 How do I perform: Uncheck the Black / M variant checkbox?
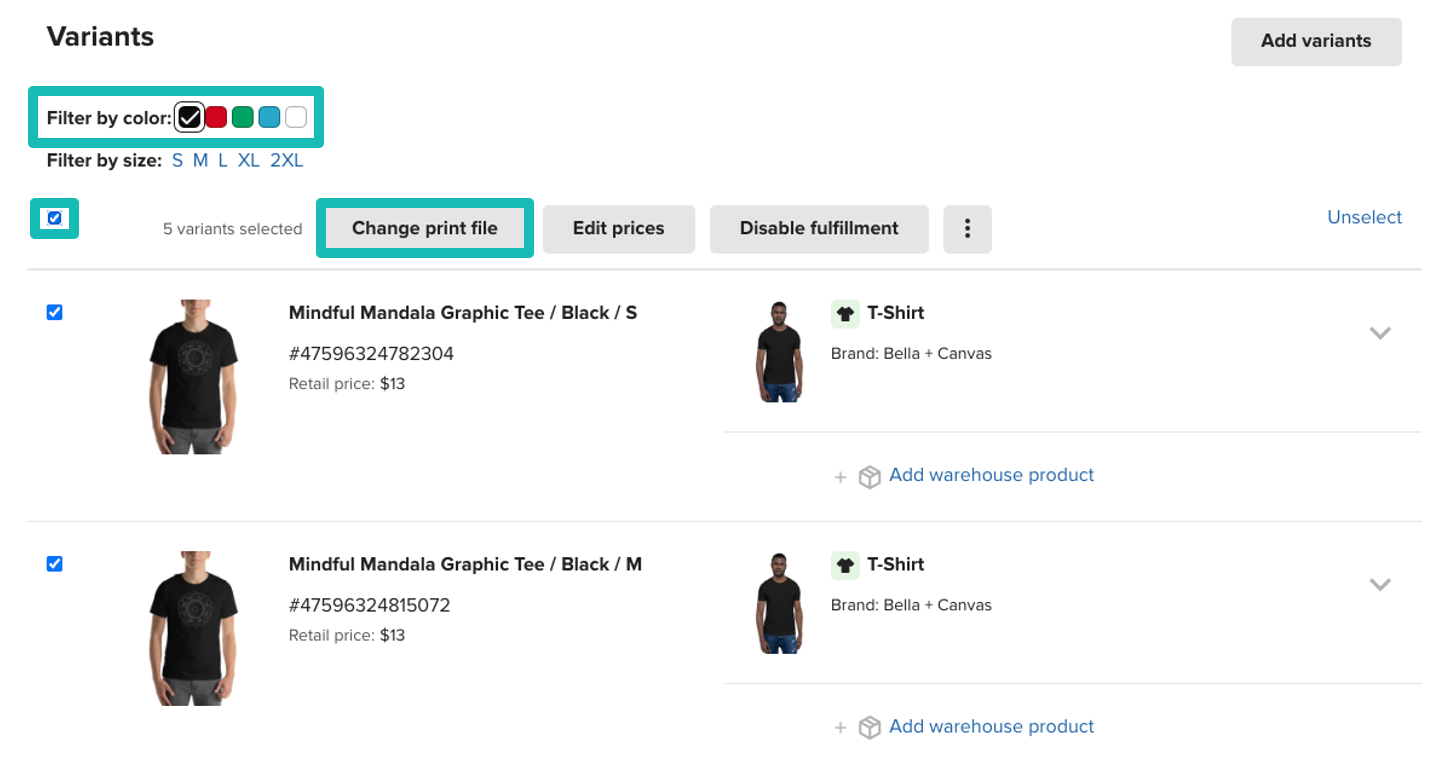tap(55, 564)
